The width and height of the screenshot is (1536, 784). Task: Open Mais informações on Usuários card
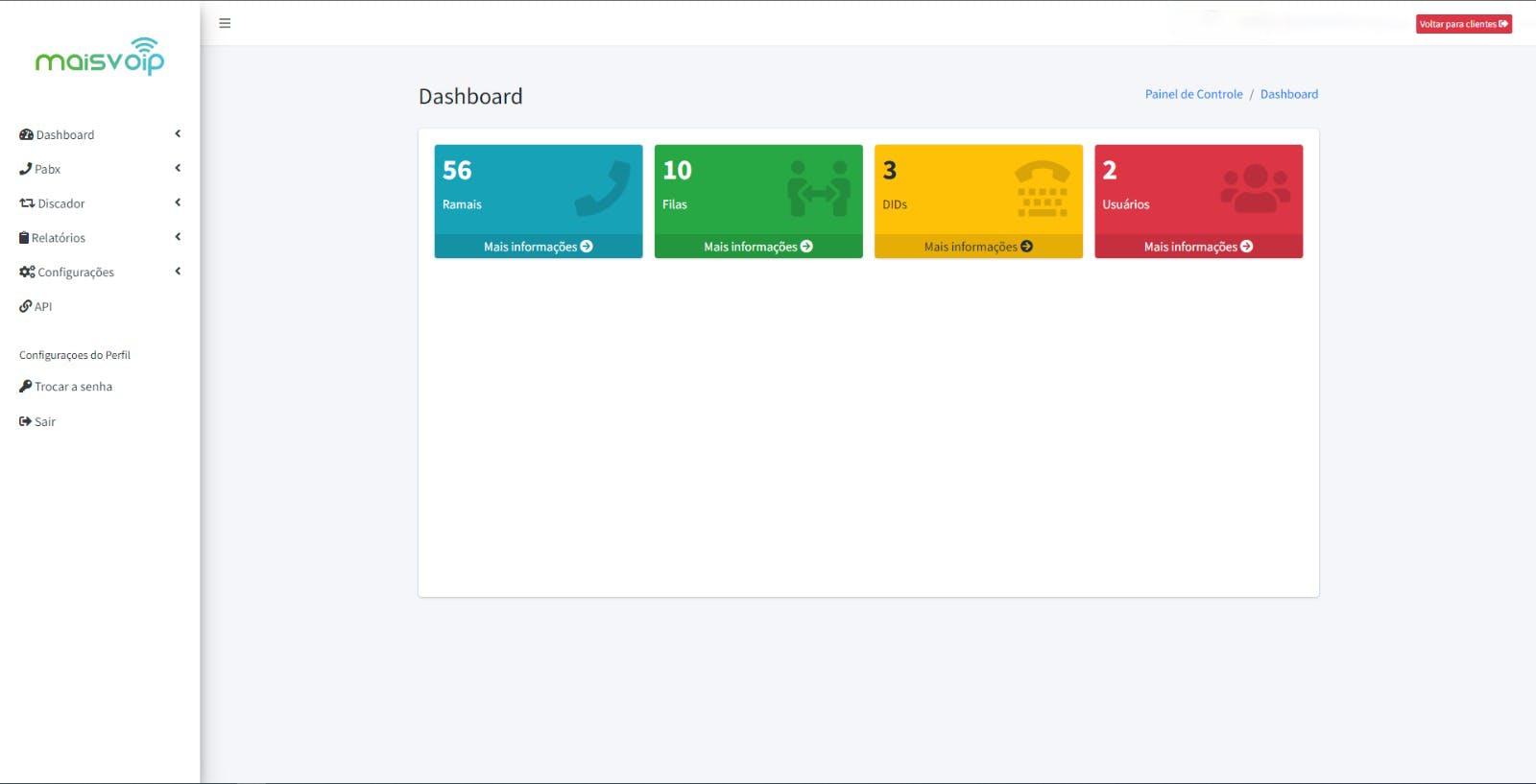[1198, 247]
